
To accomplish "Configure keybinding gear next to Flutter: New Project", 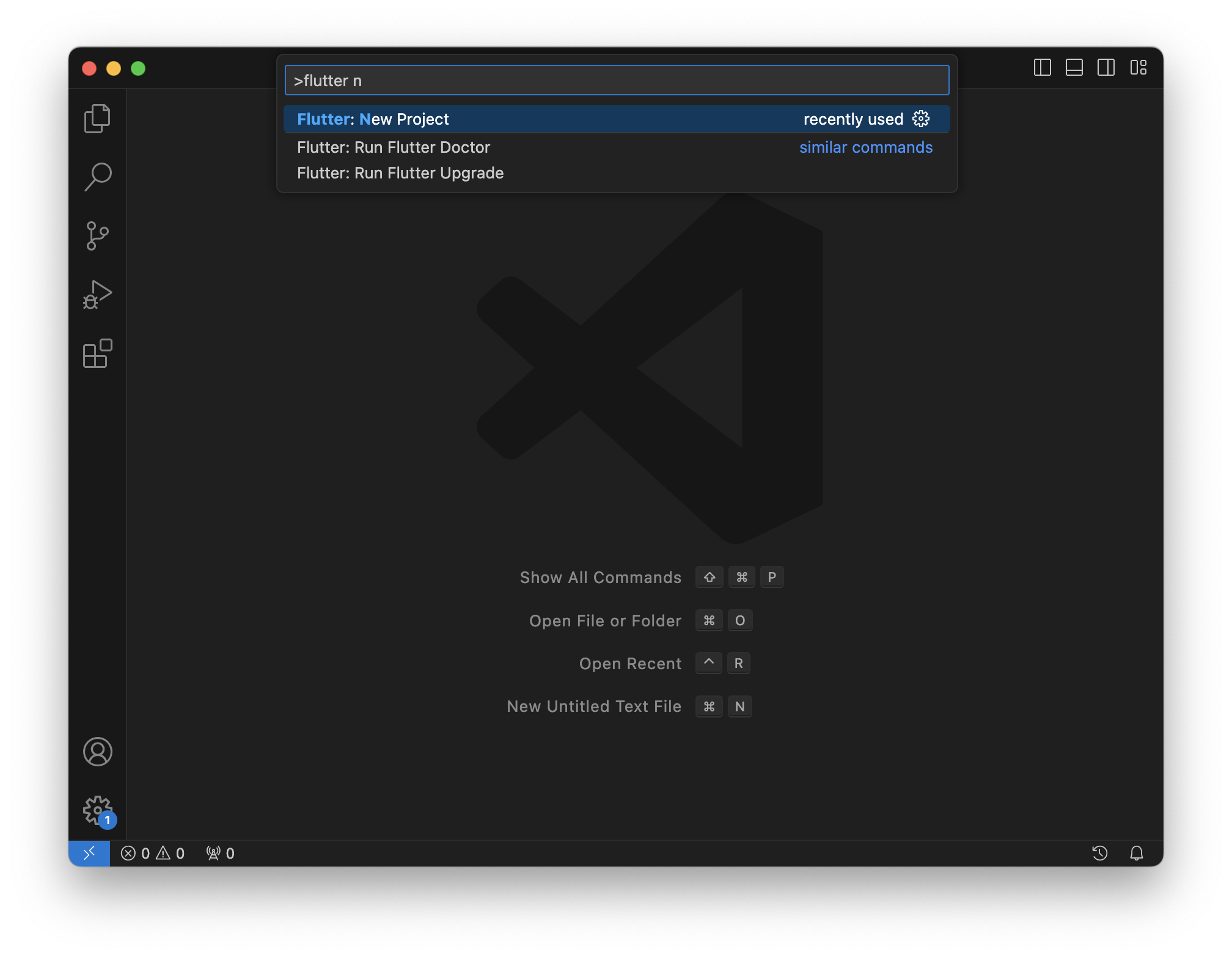I will click(920, 119).
